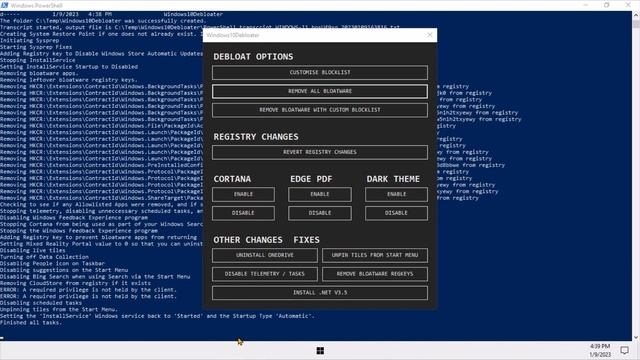
Task: Click PowerShell scrollbar up arrow
Action: 636,15
